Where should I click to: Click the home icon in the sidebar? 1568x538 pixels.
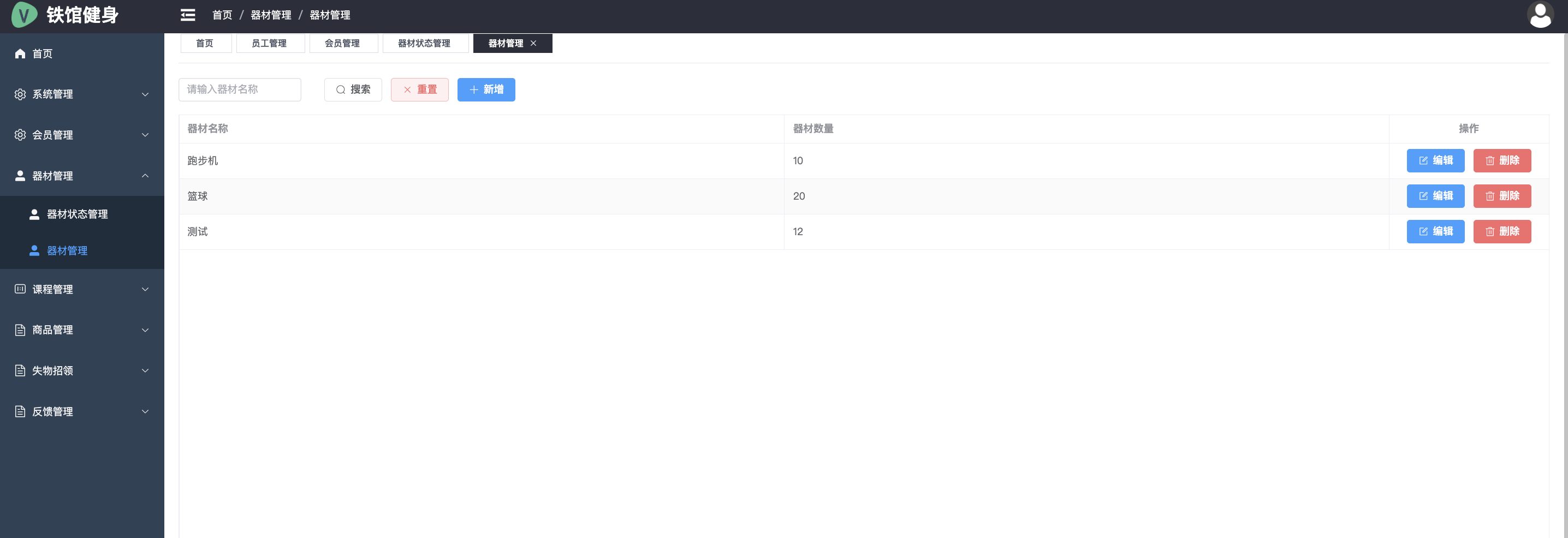point(20,53)
